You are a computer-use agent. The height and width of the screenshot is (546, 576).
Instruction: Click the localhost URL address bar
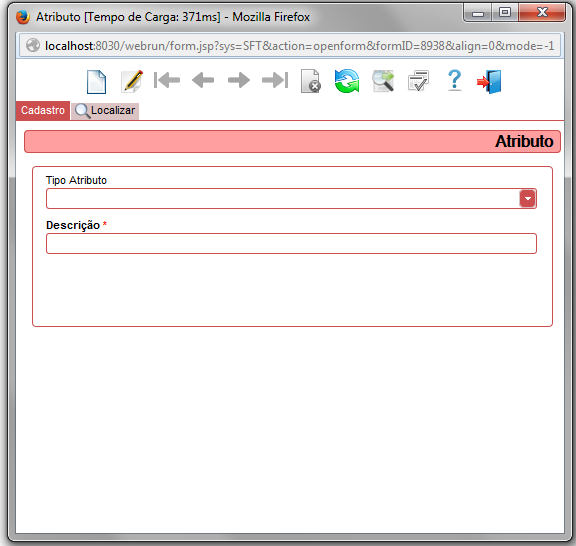[299, 46]
